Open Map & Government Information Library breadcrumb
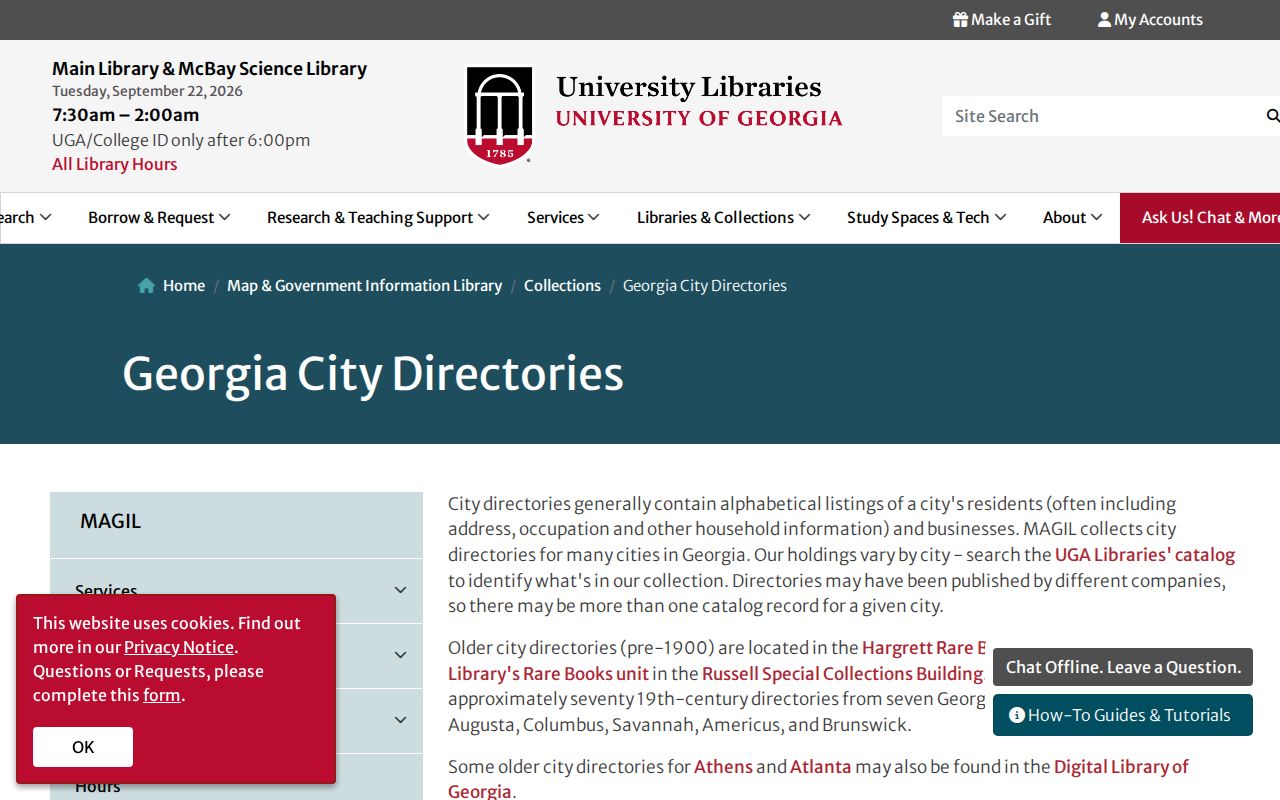Viewport: 1280px width, 800px height. 364,285
